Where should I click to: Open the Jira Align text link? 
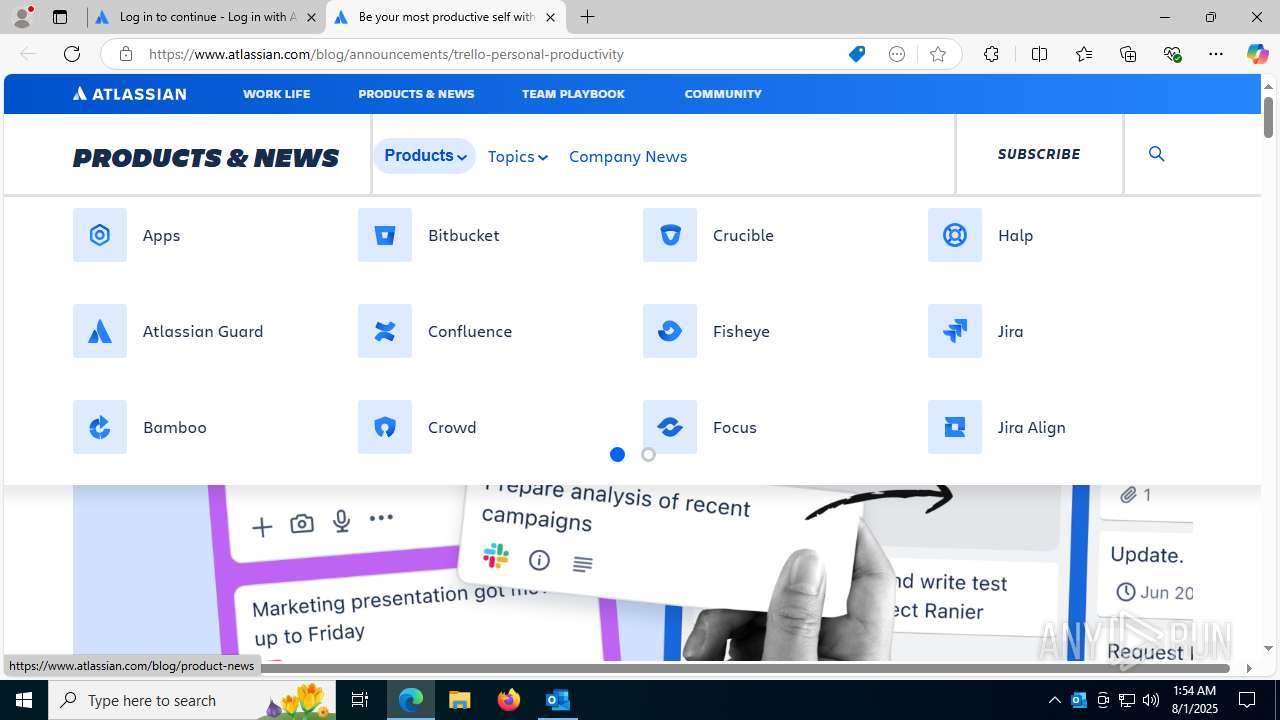click(1032, 427)
